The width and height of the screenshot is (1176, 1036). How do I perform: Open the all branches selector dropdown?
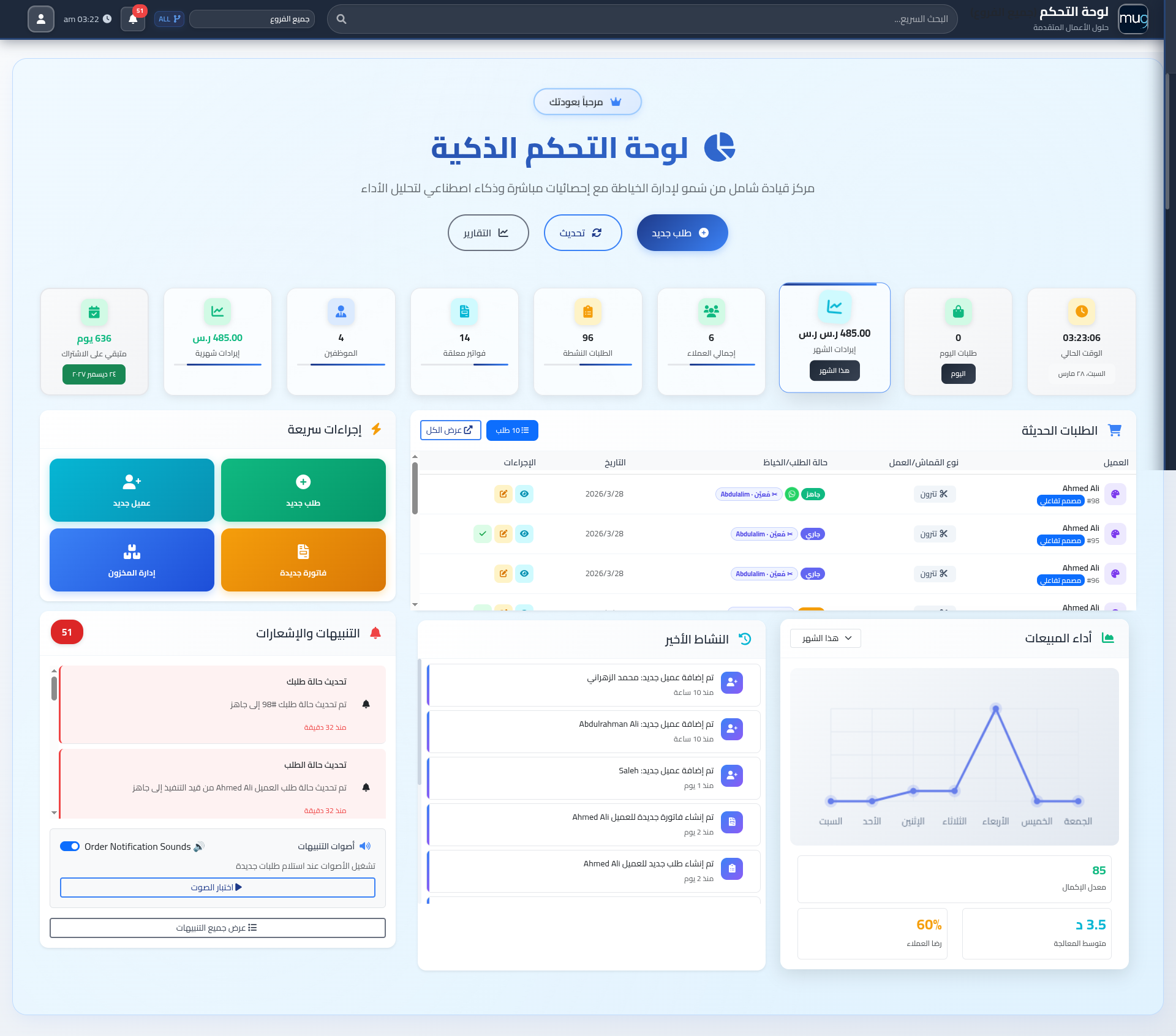click(252, 19)
